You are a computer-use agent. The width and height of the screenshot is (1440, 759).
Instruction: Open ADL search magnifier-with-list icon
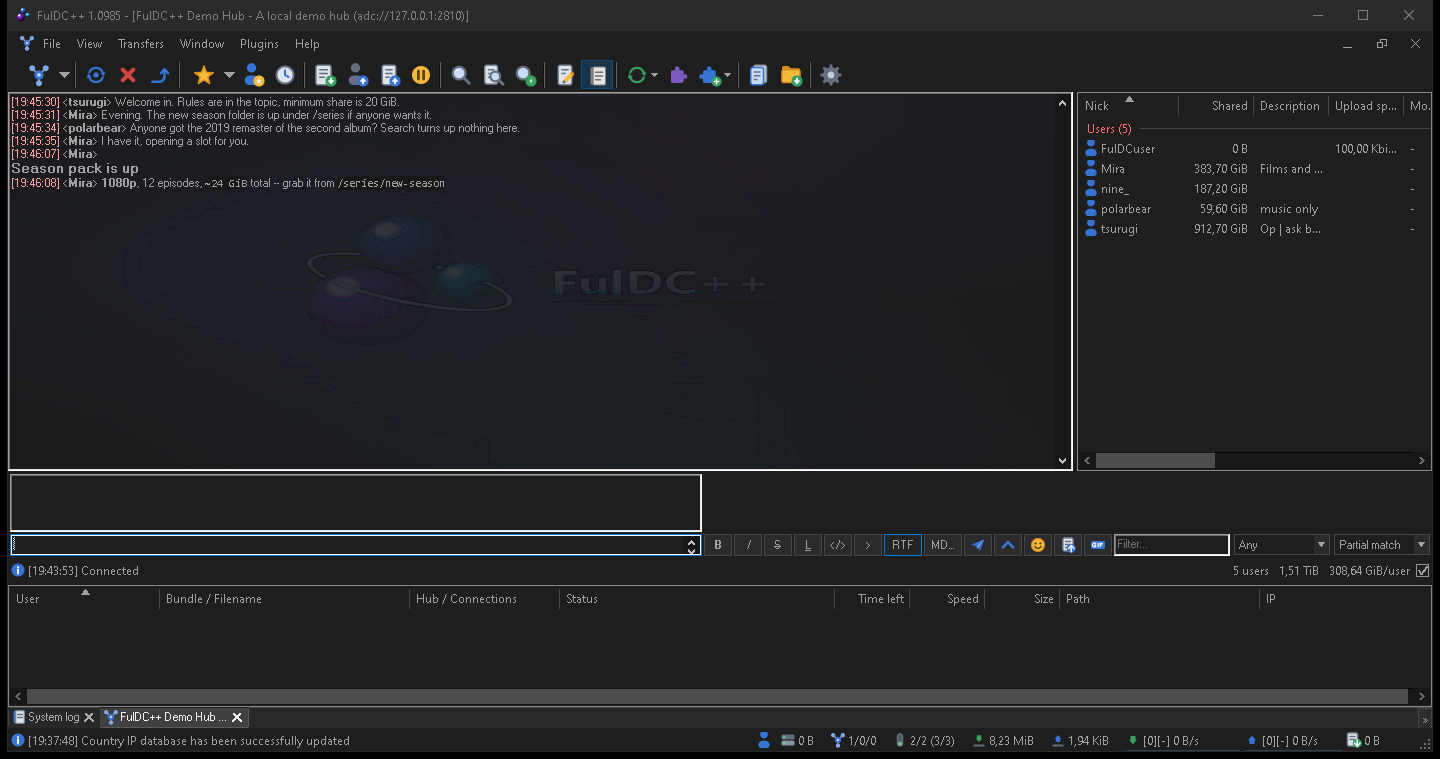493,75
